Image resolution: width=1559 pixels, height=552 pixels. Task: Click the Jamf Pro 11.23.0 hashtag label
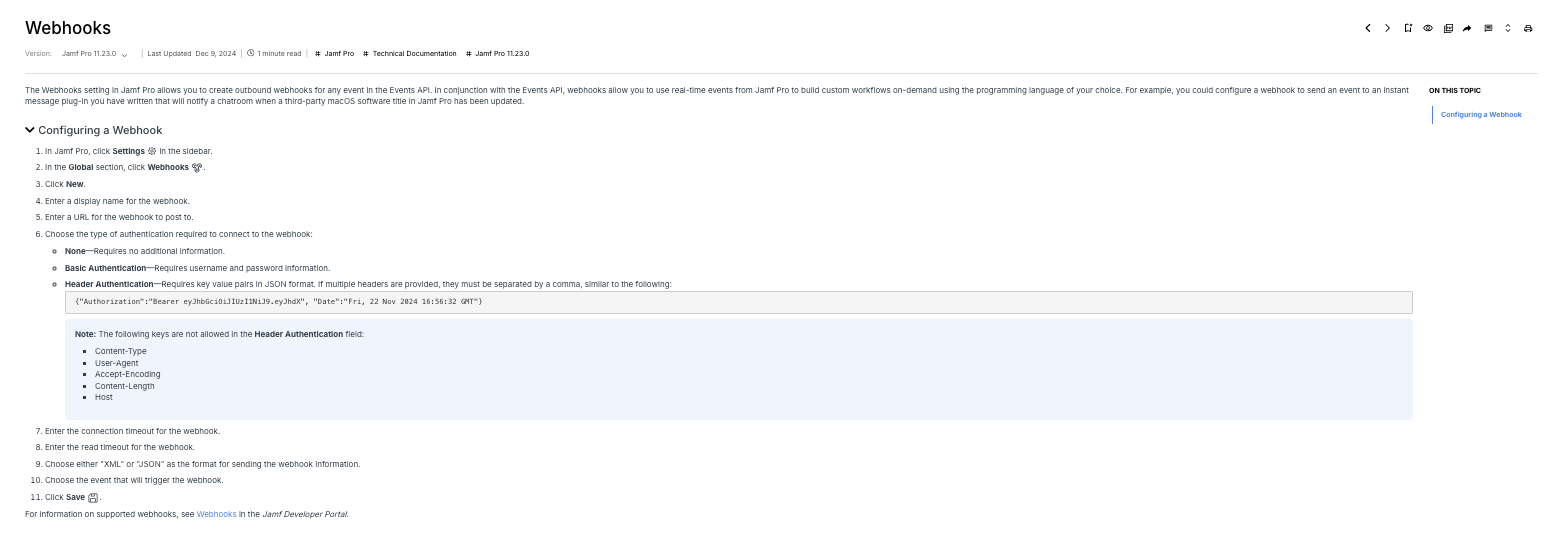click(x=497, y=53)
